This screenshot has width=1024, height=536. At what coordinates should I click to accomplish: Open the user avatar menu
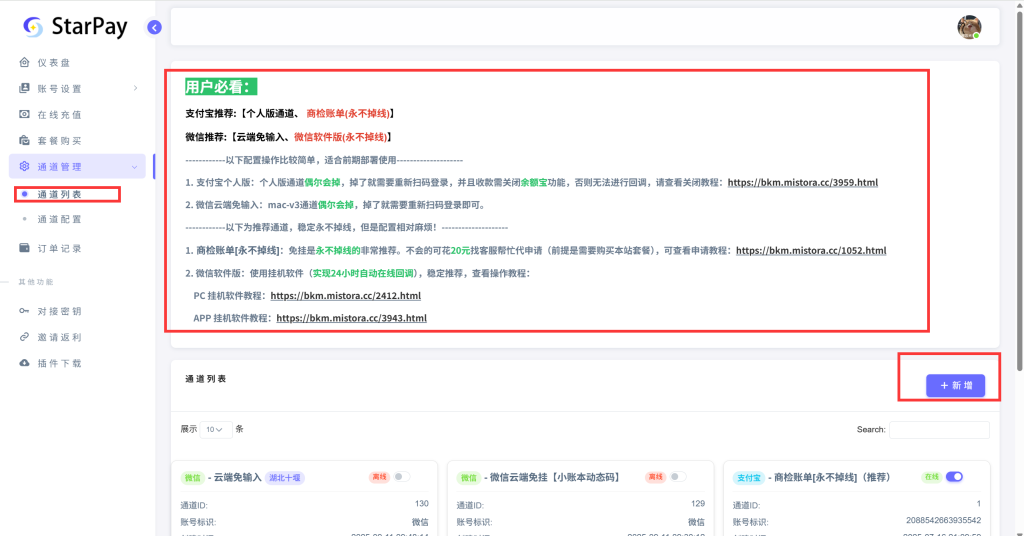pyautogui.click(x=969, y=27)
